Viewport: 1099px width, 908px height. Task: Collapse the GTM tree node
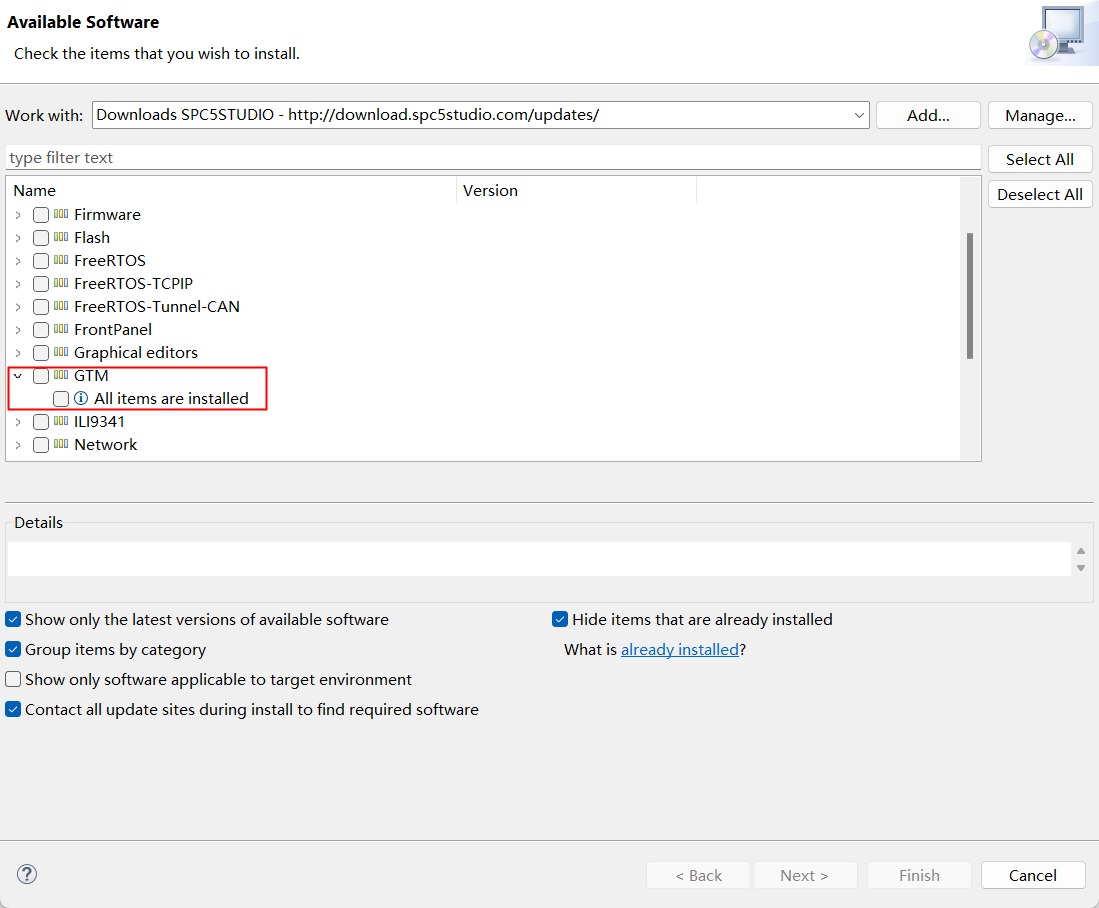(x=18, y=376)
